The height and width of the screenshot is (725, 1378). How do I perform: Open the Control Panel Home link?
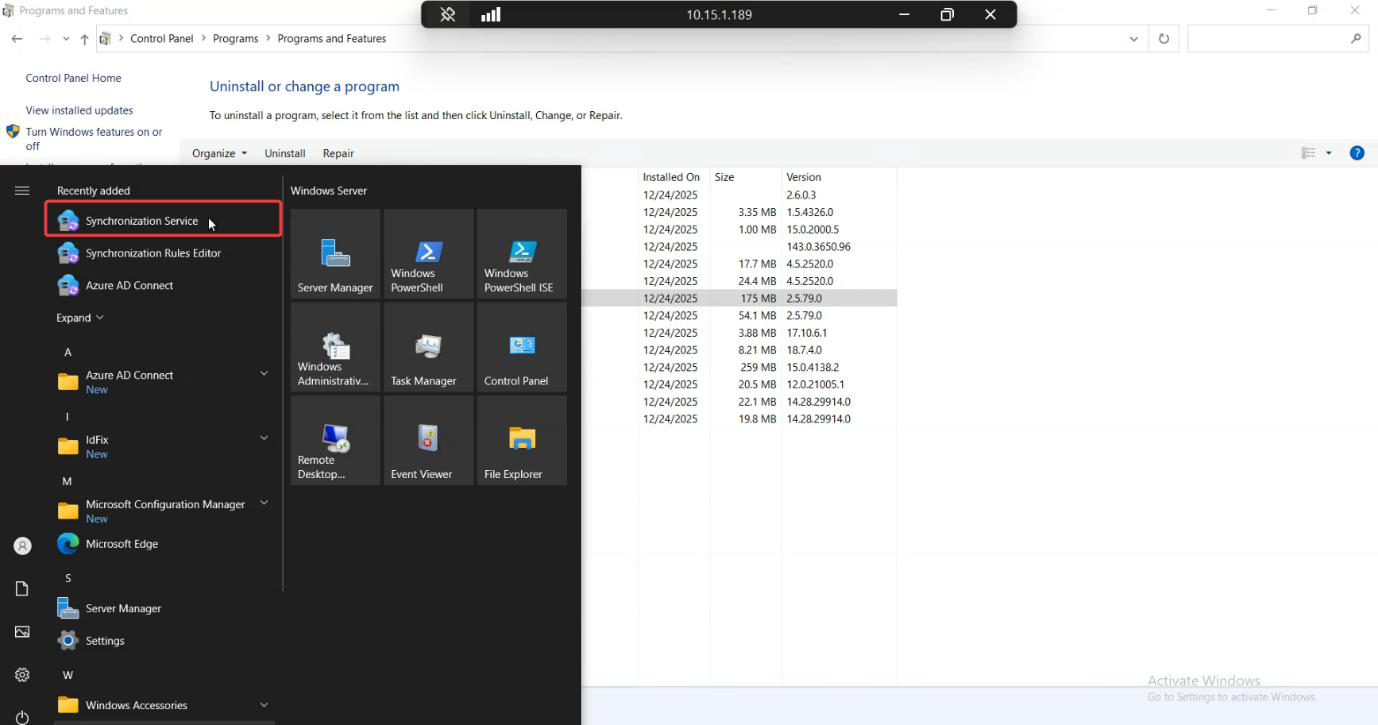[x=74, y=78]
